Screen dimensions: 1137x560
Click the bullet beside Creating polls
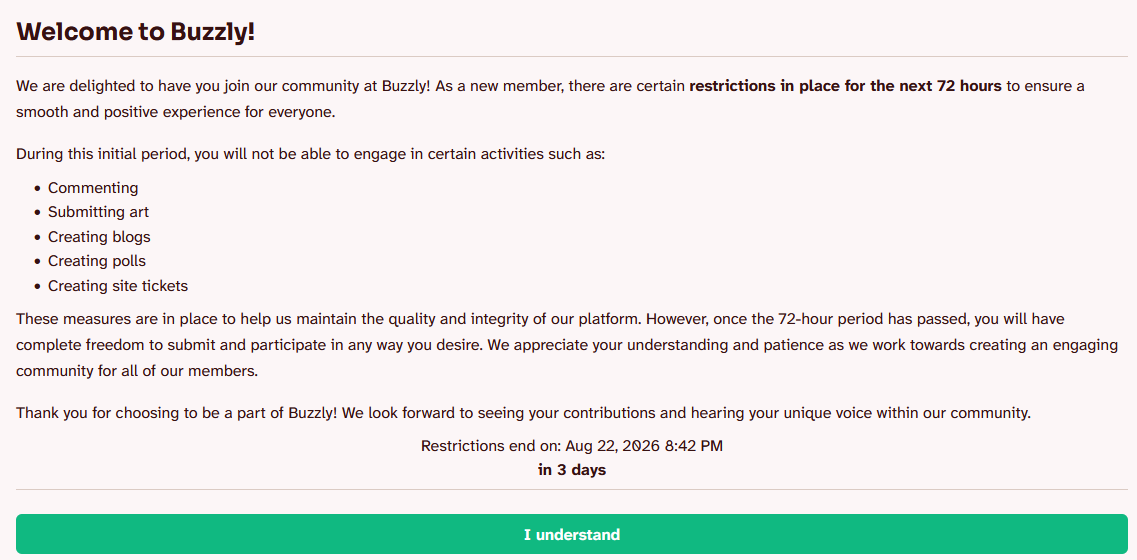[38, 262]
